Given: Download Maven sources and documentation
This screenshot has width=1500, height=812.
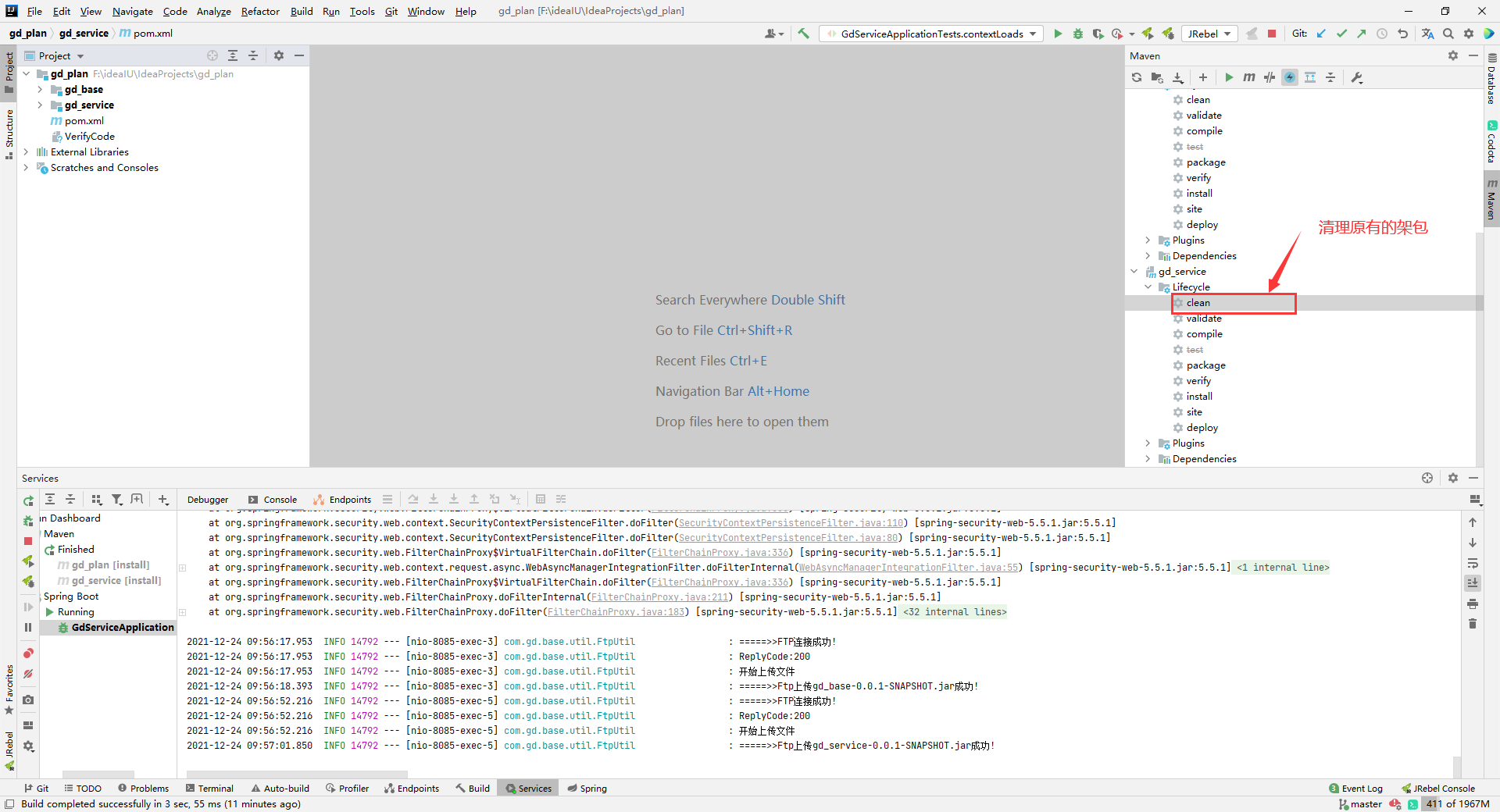Looking at the screenshot, I should (x=1178, y=77).
